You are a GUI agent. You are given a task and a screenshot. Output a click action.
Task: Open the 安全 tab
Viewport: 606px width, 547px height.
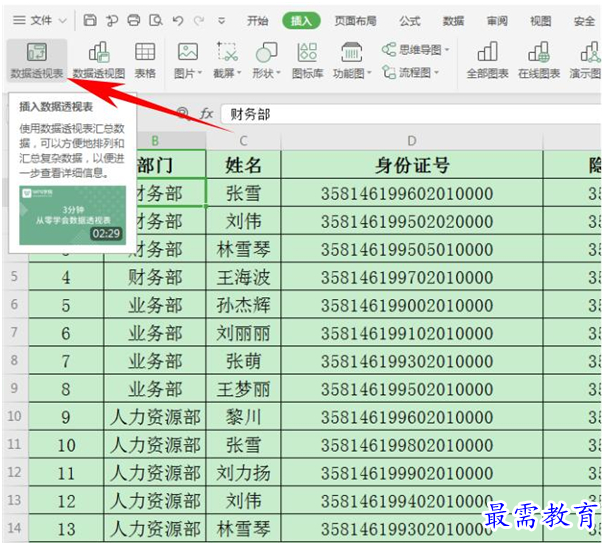(x=584, y=20)
